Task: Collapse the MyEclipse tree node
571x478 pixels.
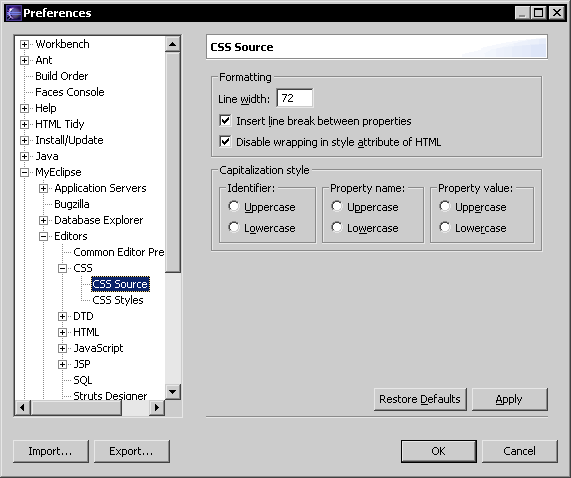Action: [24, 173]
